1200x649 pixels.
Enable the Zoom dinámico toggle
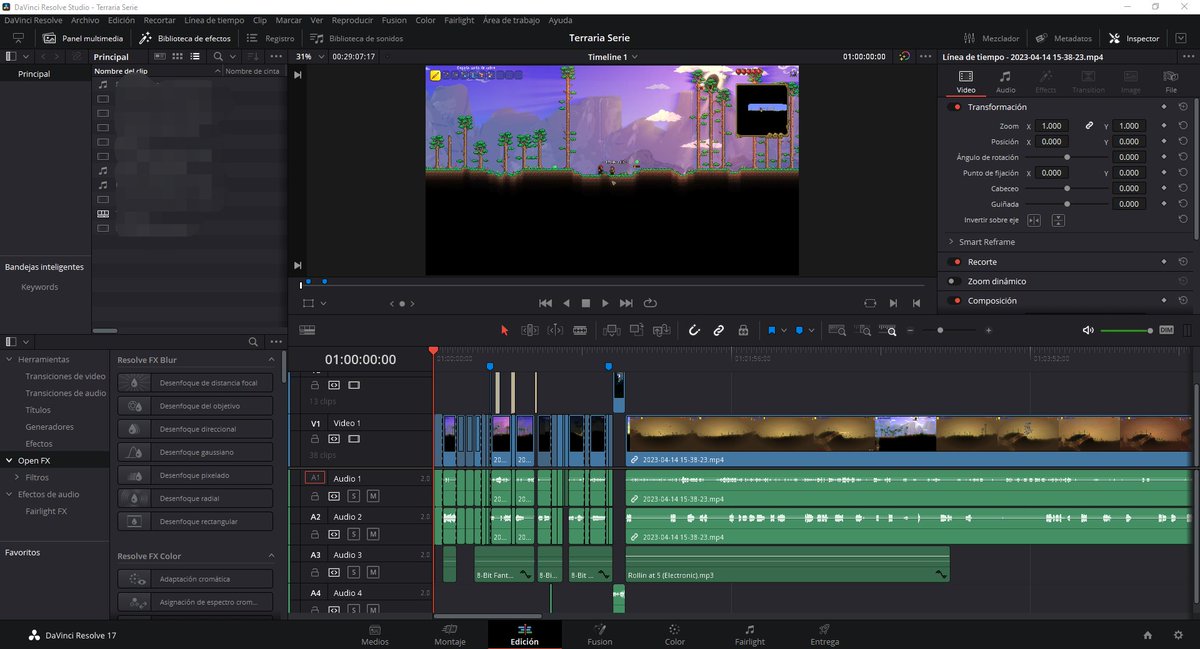coord(956,281)
